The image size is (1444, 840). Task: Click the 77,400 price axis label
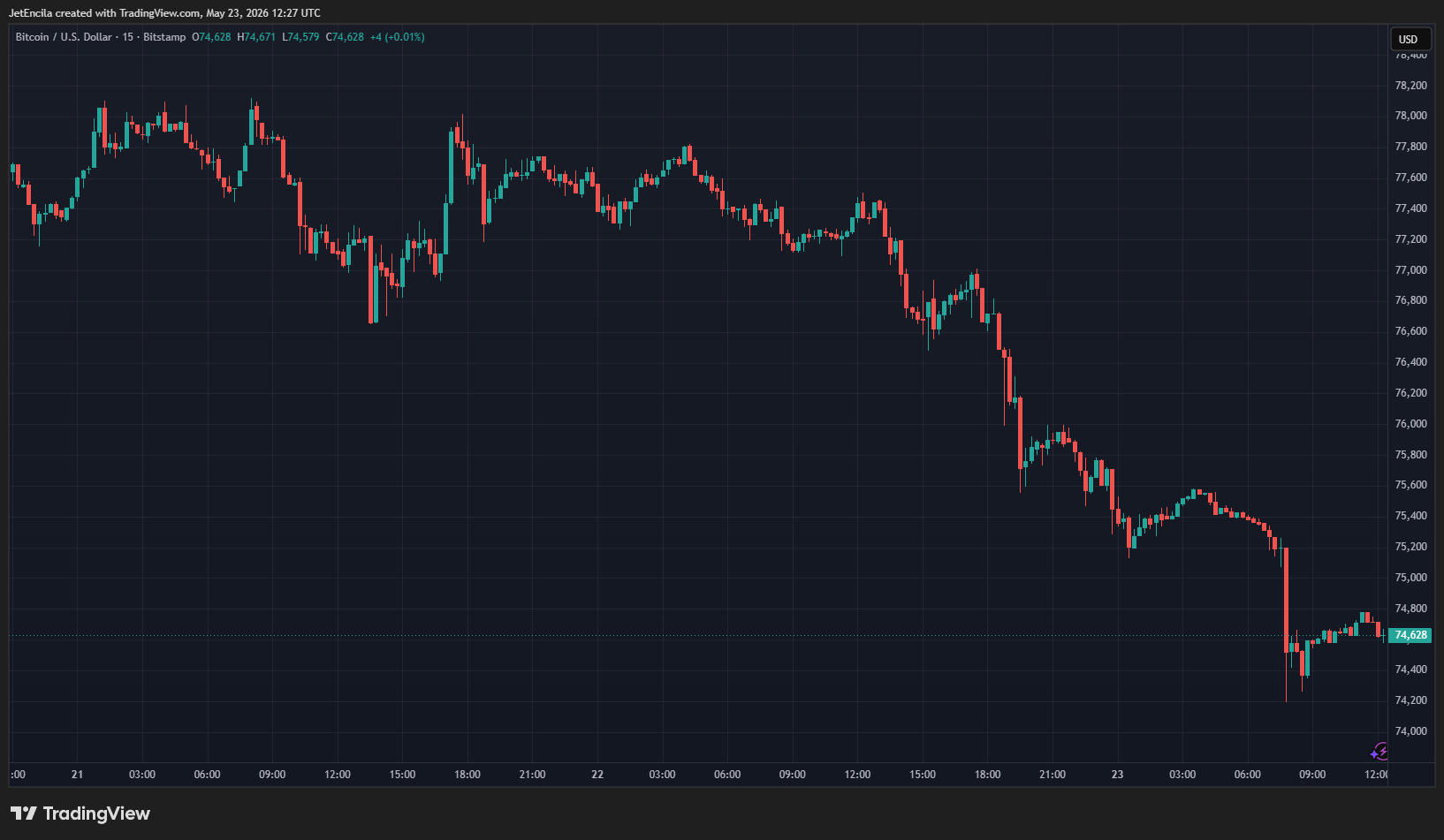pyautogui.click(x=1410, y=208)
